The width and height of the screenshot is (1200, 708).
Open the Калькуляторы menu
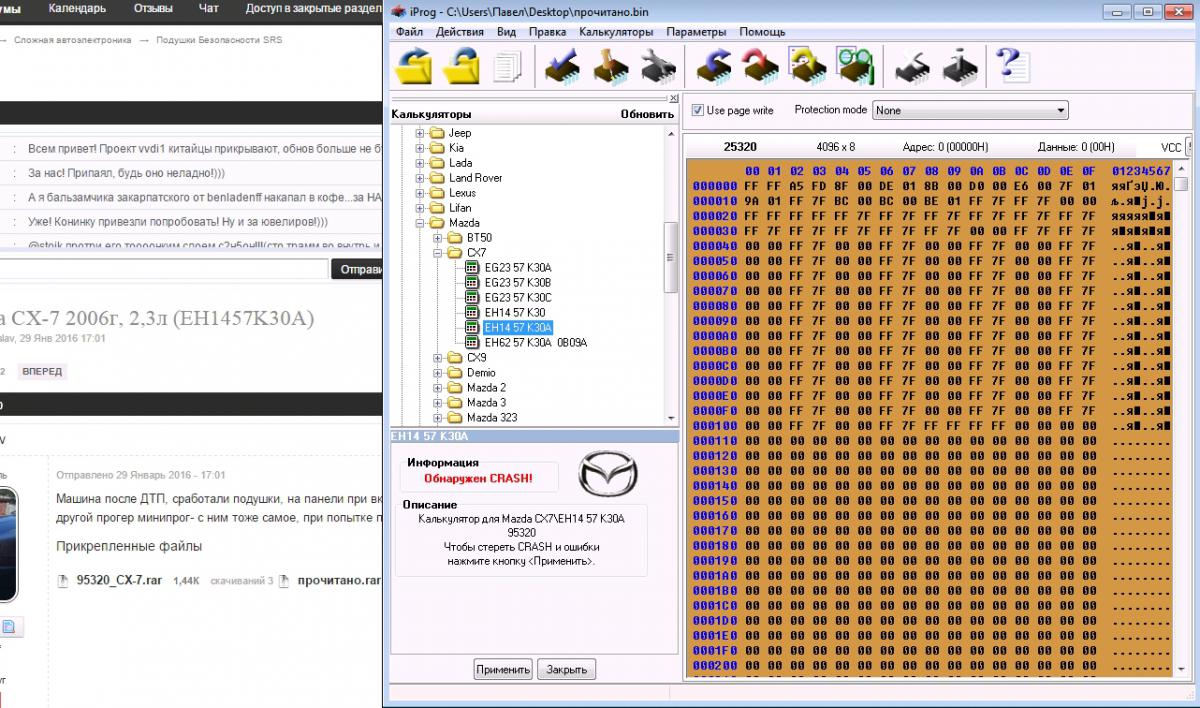(x=616, y=32)
